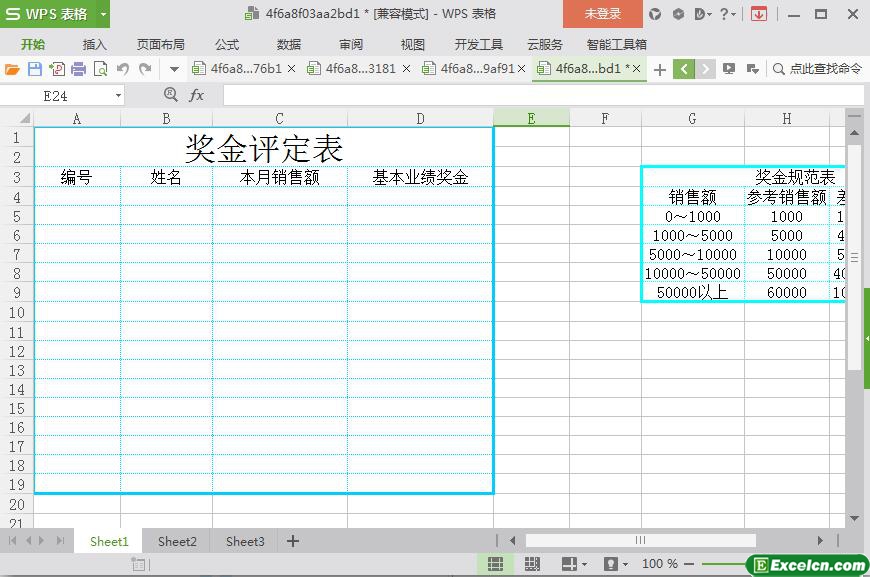Open print preview magnifier page icon

point(101,69)
